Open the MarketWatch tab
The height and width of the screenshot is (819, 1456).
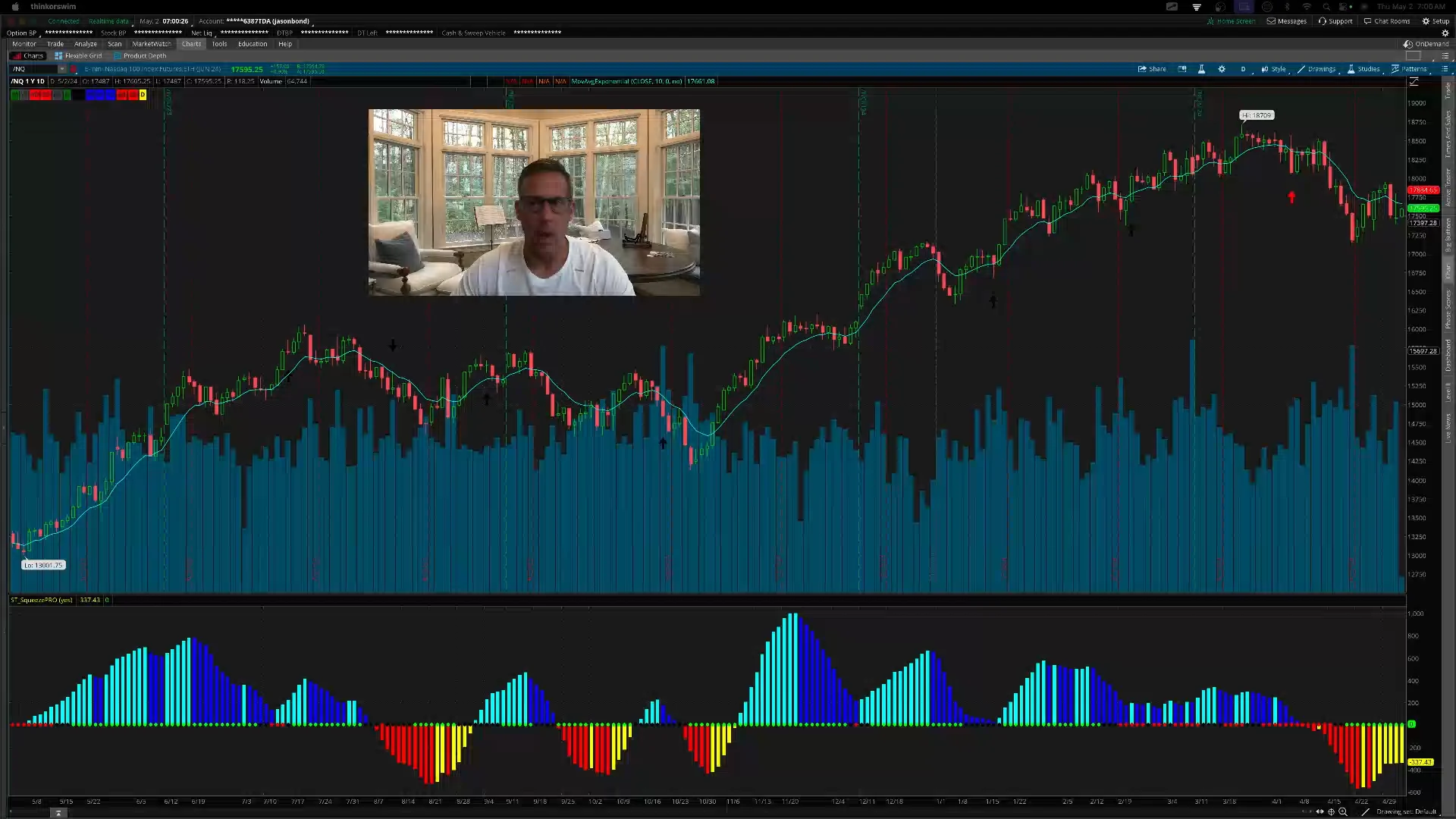click(x=152, y=44)
